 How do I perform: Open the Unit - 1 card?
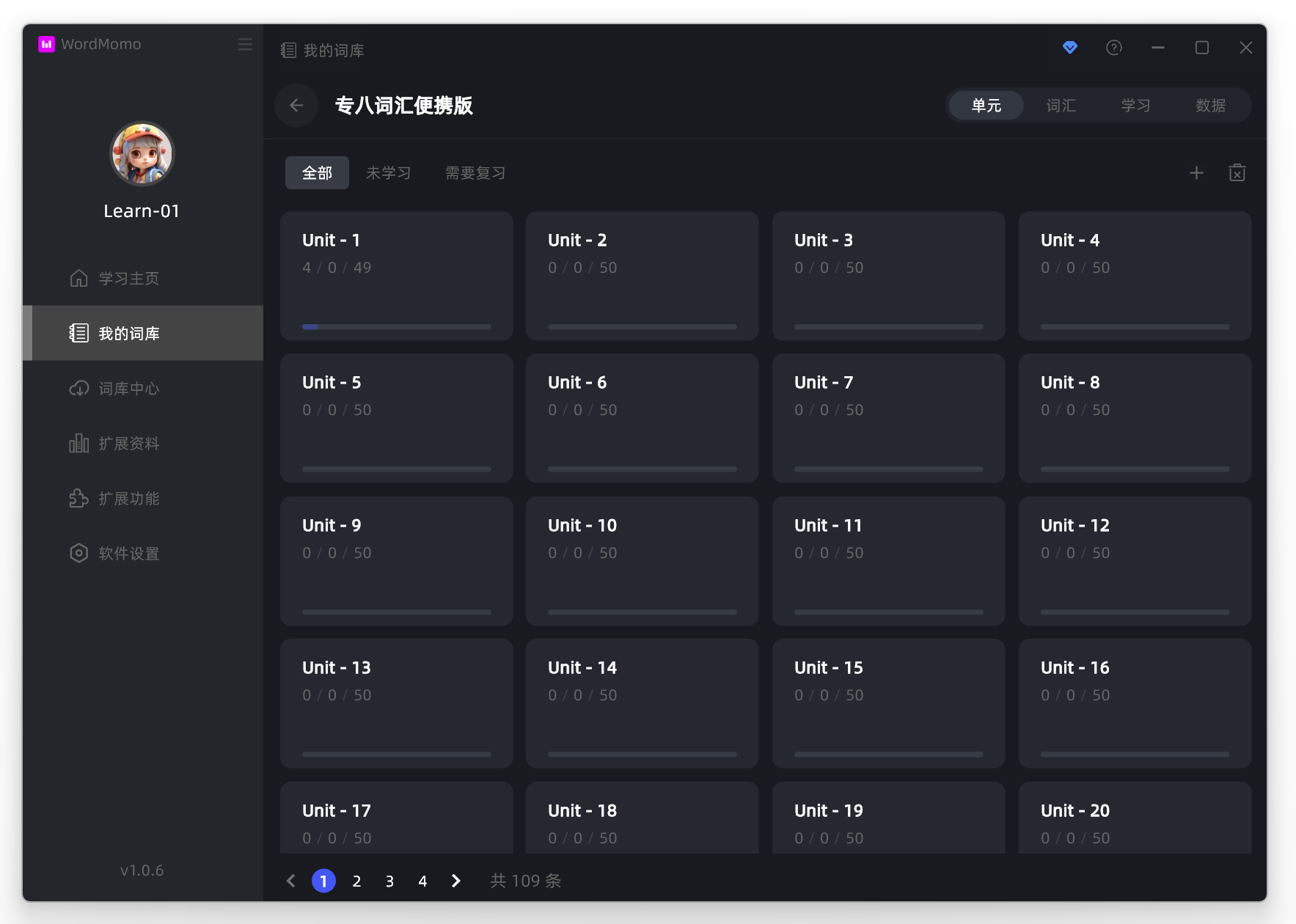[396, 276]
